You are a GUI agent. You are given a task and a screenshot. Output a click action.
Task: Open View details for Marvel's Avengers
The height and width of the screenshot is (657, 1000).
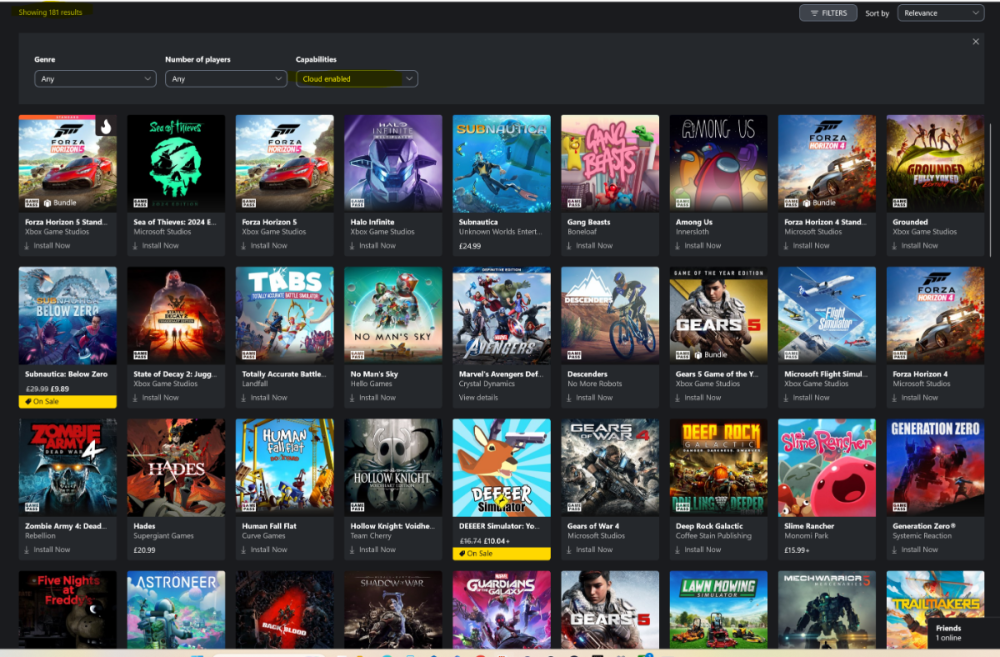coord(479,398)
